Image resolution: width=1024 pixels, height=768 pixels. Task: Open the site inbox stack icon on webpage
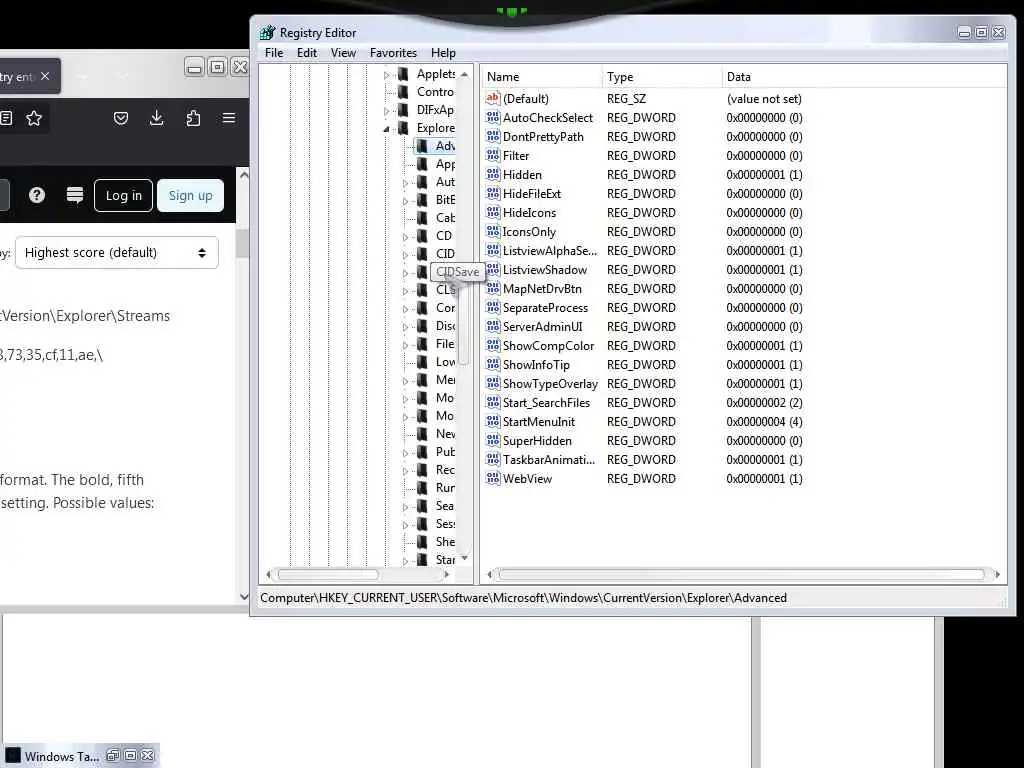[75, 195]
